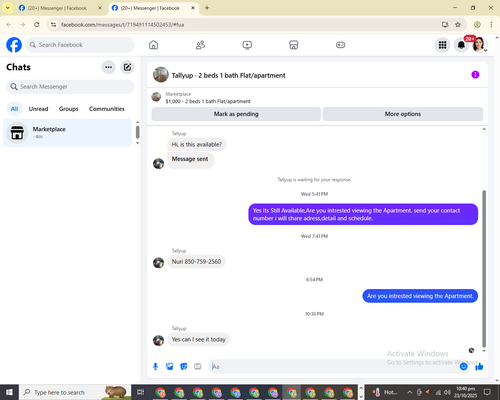Open the account profile picture menu
The image size is (500, 400).
(x=479, y=45)
